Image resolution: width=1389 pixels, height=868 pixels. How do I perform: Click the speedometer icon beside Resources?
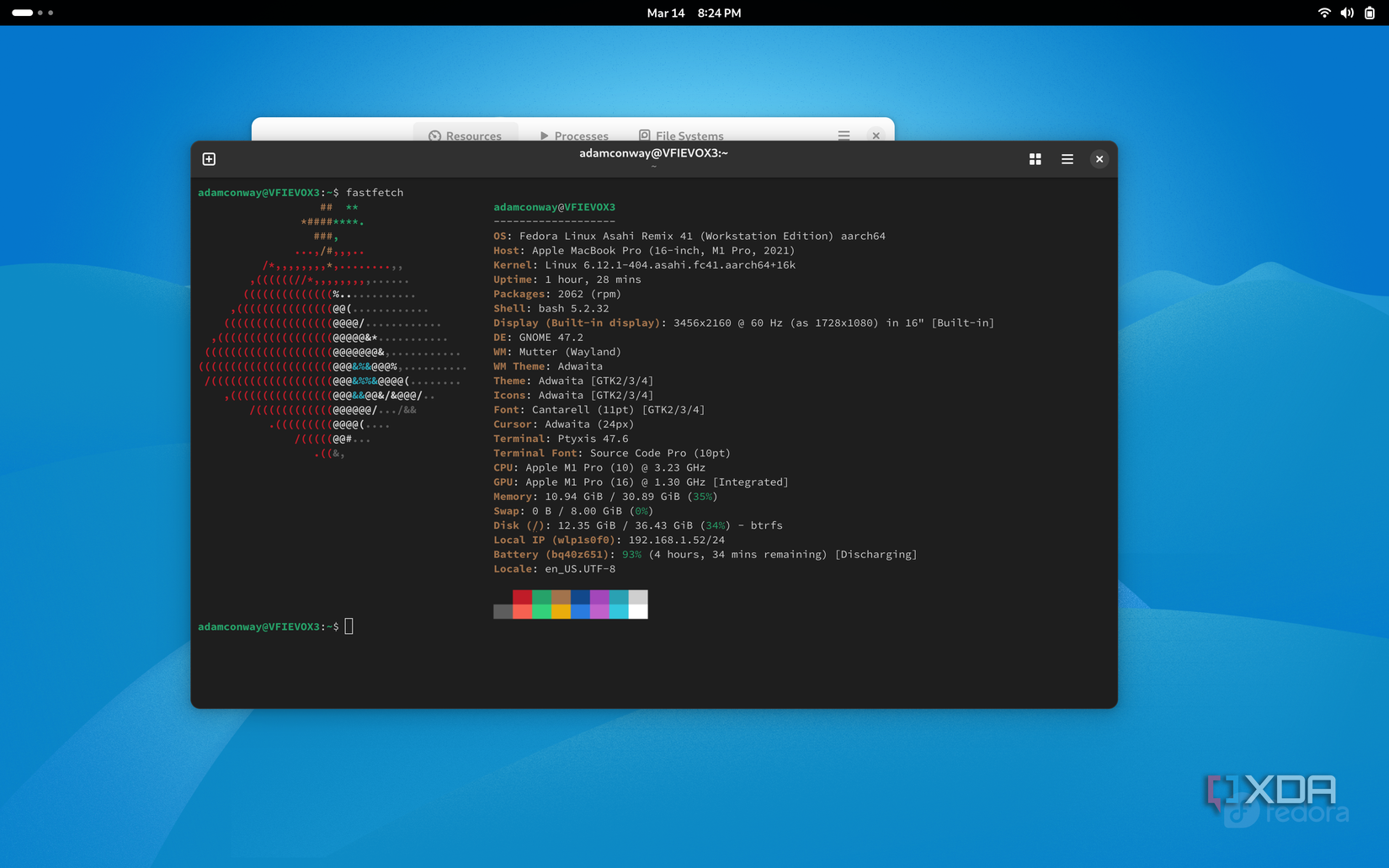tap(434, 136)
